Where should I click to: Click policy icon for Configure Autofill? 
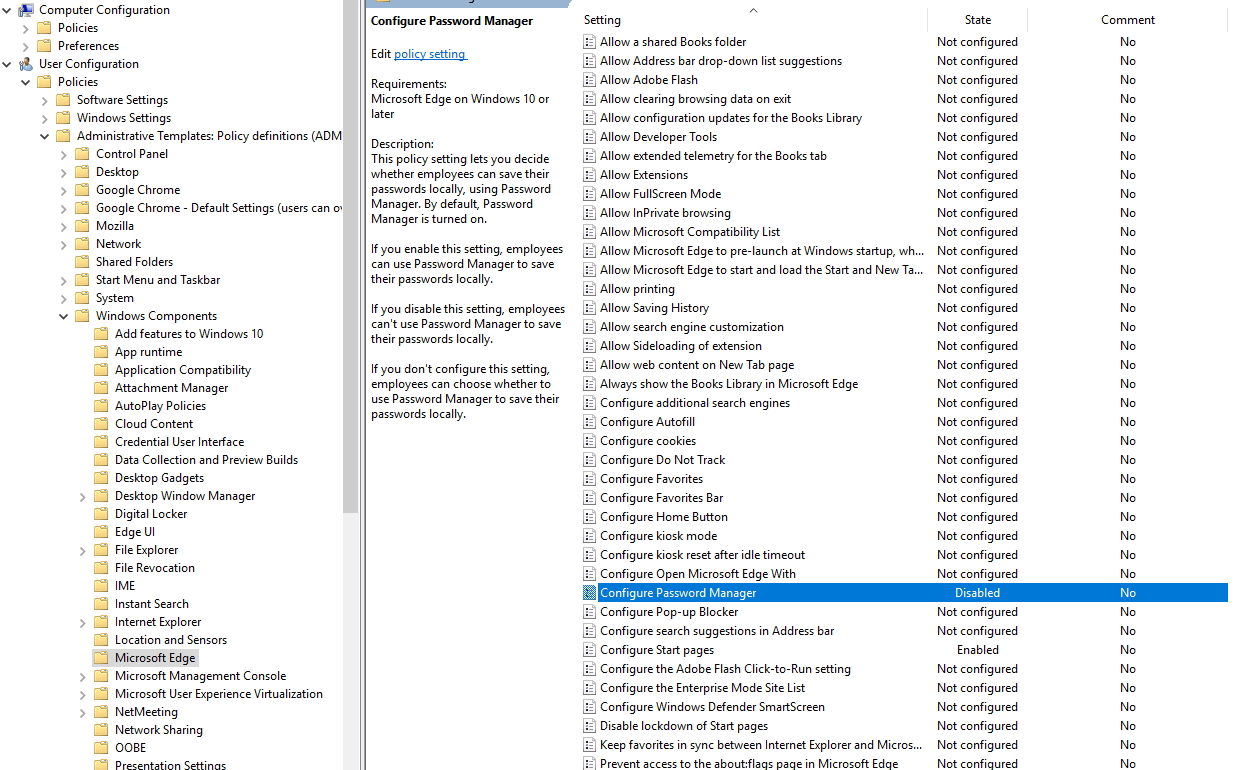589,422
